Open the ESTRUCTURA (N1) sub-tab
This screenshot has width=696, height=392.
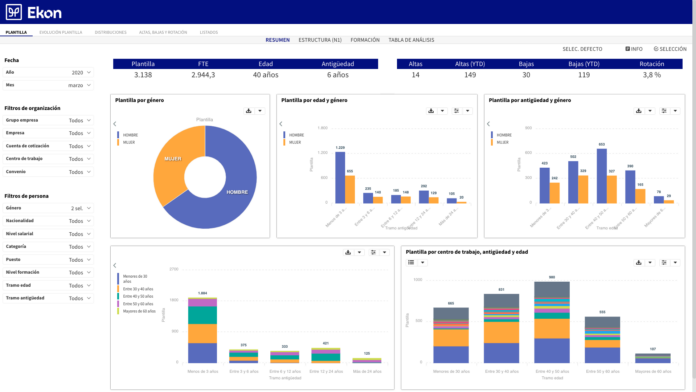320,40
